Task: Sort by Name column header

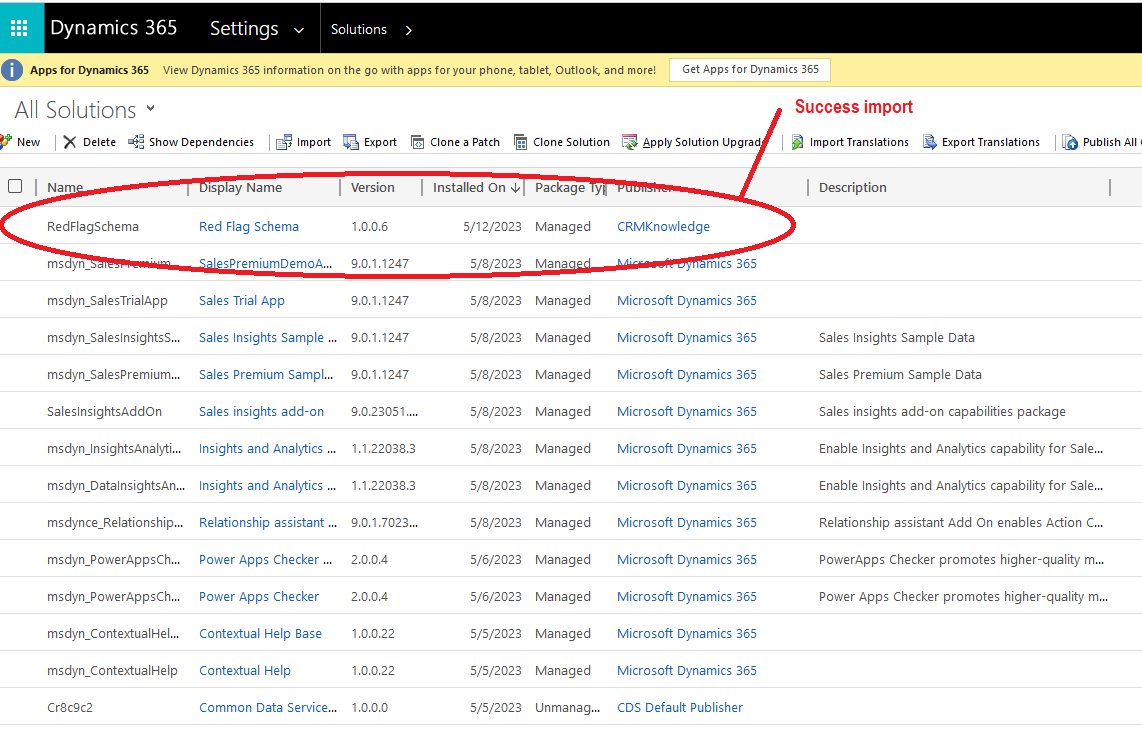Action: (65, 187)
